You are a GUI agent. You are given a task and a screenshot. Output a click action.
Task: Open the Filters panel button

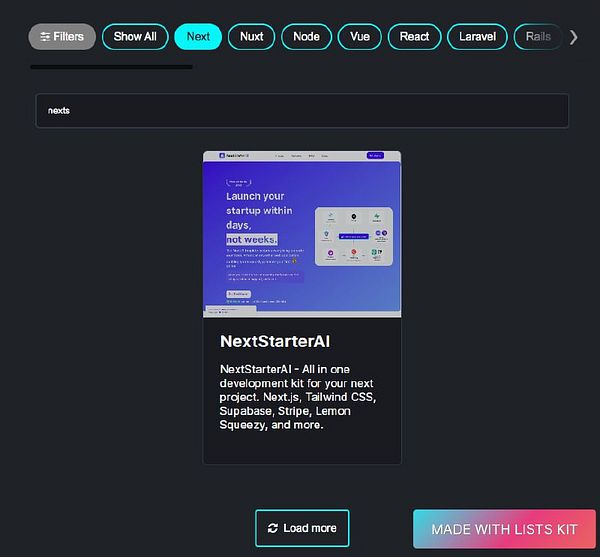click(62, 37)
